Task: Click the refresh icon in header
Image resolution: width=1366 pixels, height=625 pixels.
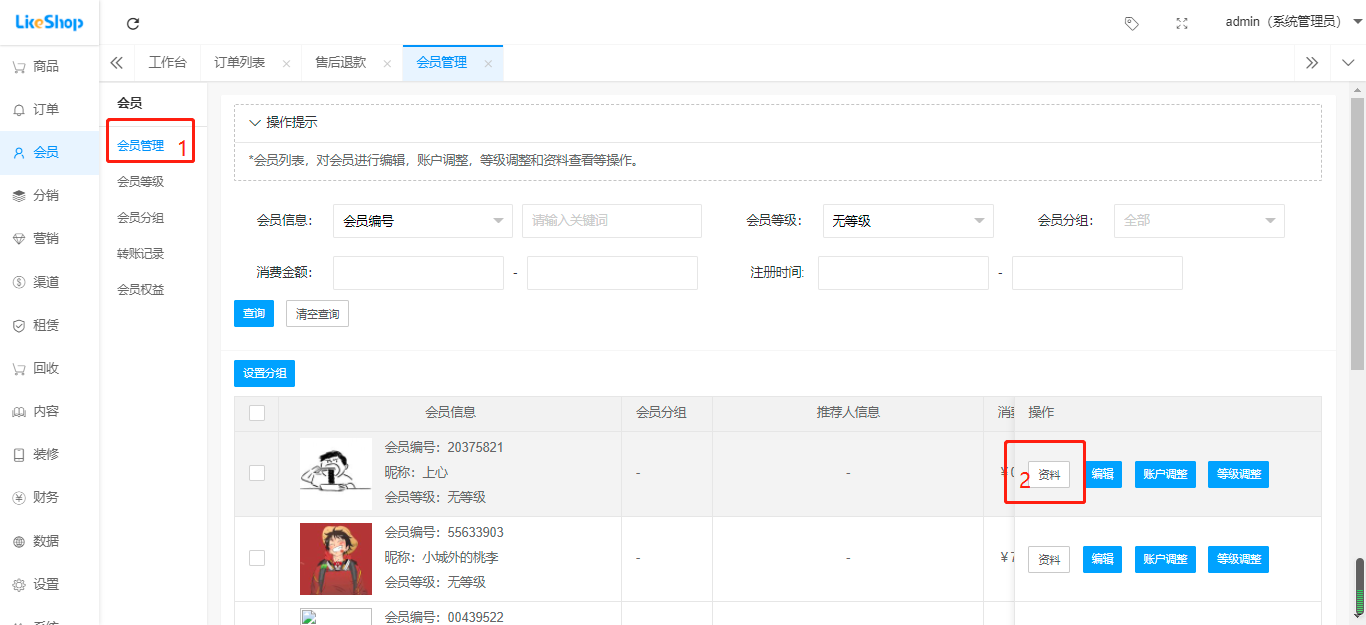Action: pyautogui.click(x=133, y=23)
